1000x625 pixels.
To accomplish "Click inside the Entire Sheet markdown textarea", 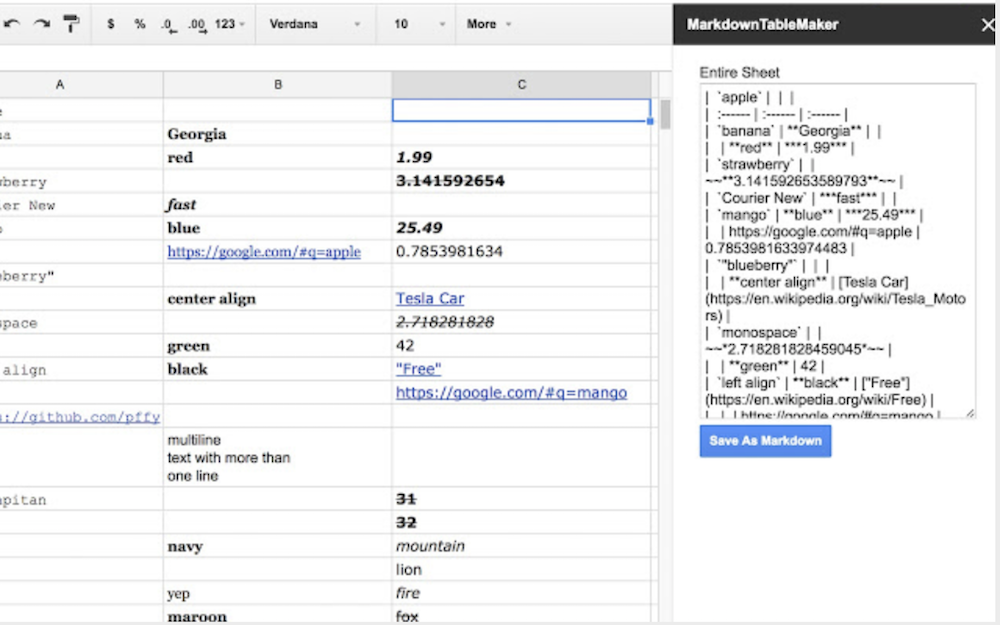I will coord(837,250).
